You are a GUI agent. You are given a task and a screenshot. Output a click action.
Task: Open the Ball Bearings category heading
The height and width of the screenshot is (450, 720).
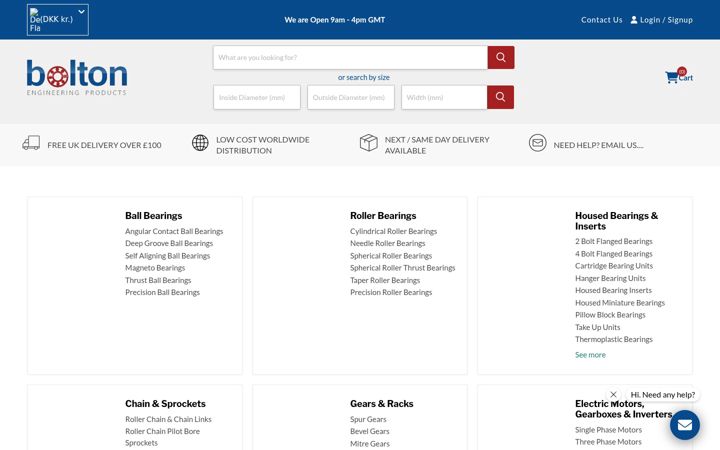click(x=153, y=215)
